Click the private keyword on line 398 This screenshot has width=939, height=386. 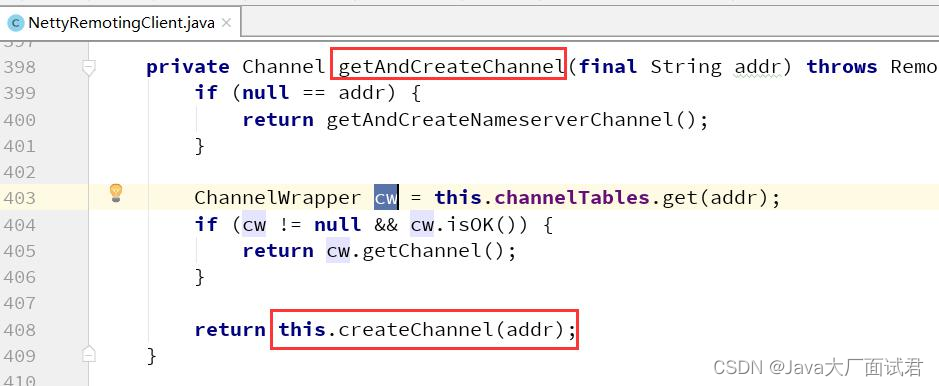(188, 68)
